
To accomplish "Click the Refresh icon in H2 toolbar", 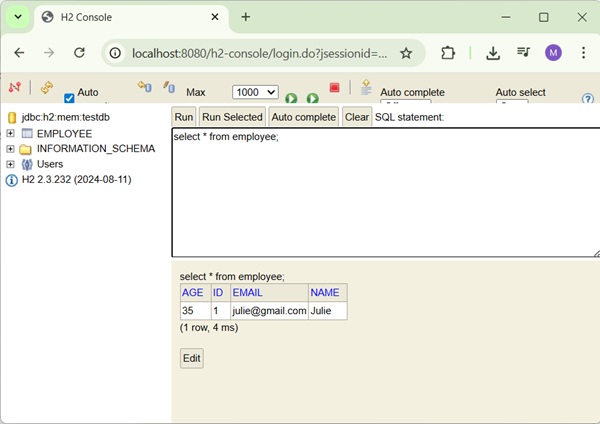I will pyautogui.click(x=47, y=88).
